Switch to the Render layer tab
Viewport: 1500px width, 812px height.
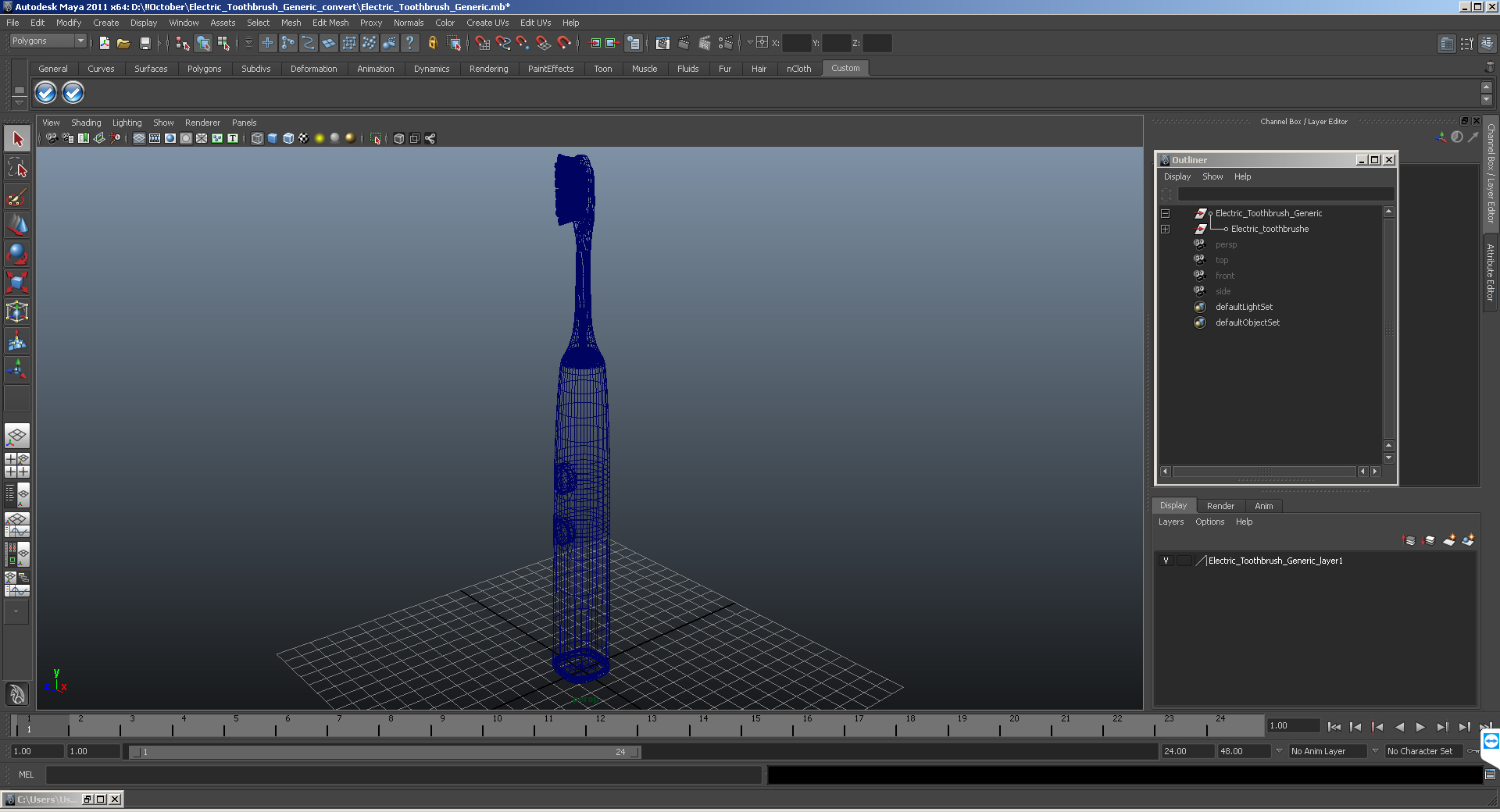1220,506
